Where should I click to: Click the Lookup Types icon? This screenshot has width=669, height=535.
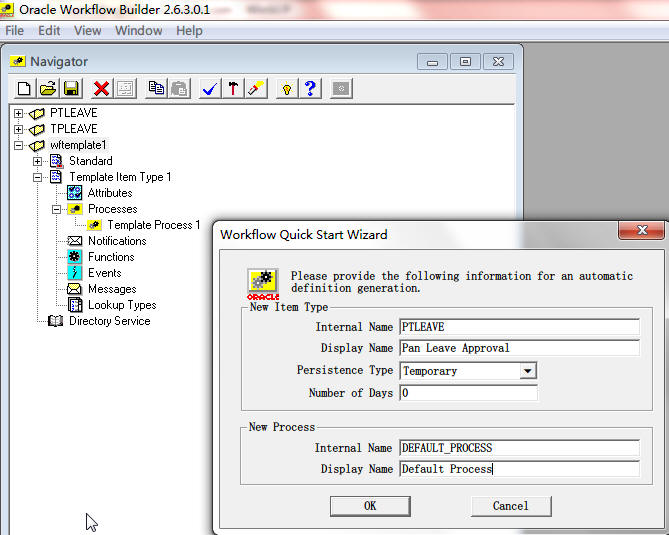pos(75,305)
